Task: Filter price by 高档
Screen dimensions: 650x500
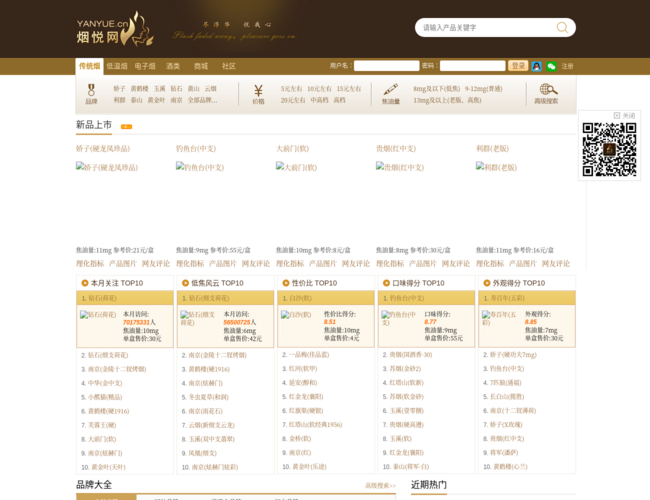Action: click(x=340, y=100)
